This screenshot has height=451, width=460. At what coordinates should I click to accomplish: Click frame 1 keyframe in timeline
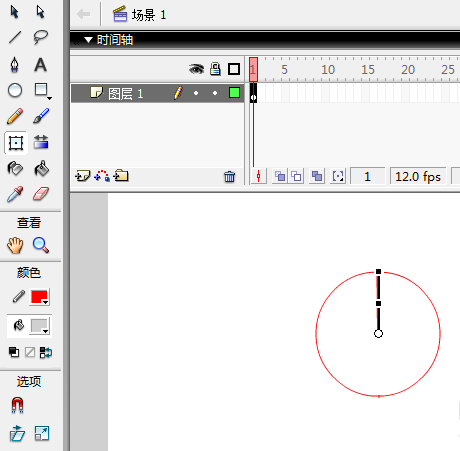pyautogui.click(x=253, y=93)
